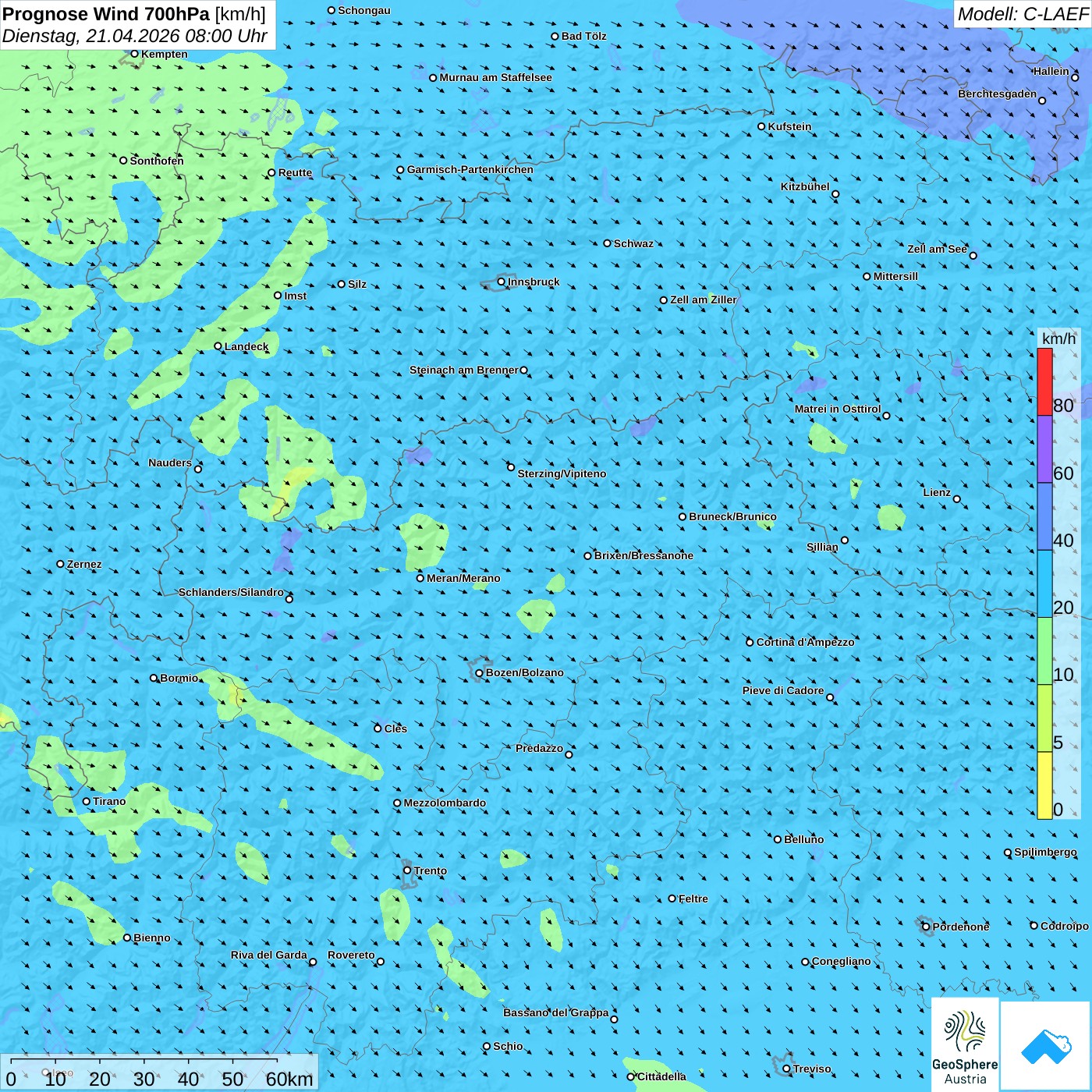Click the 'Hallein' label
This screenshot has width=1092, height=1092.
1051,71
